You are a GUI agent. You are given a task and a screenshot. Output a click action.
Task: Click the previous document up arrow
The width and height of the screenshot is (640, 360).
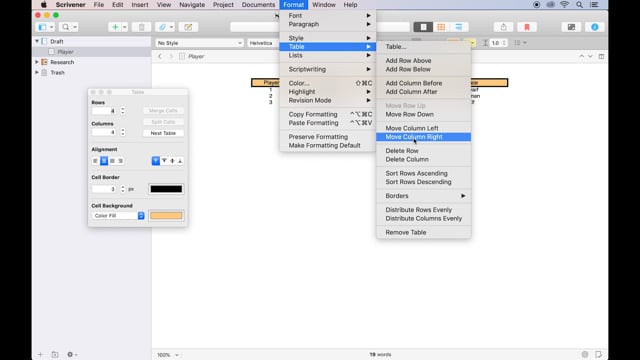coord(581,56)
